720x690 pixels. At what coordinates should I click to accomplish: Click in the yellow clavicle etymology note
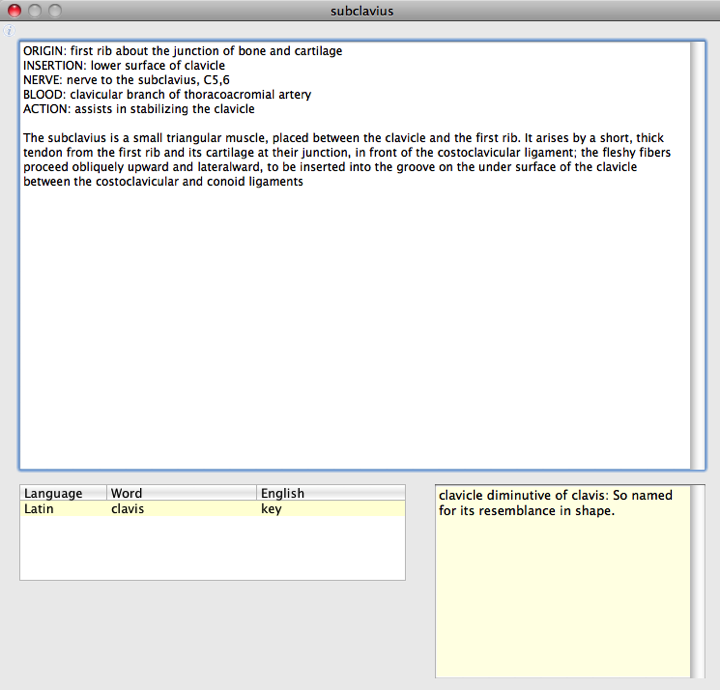coord(555,503)
